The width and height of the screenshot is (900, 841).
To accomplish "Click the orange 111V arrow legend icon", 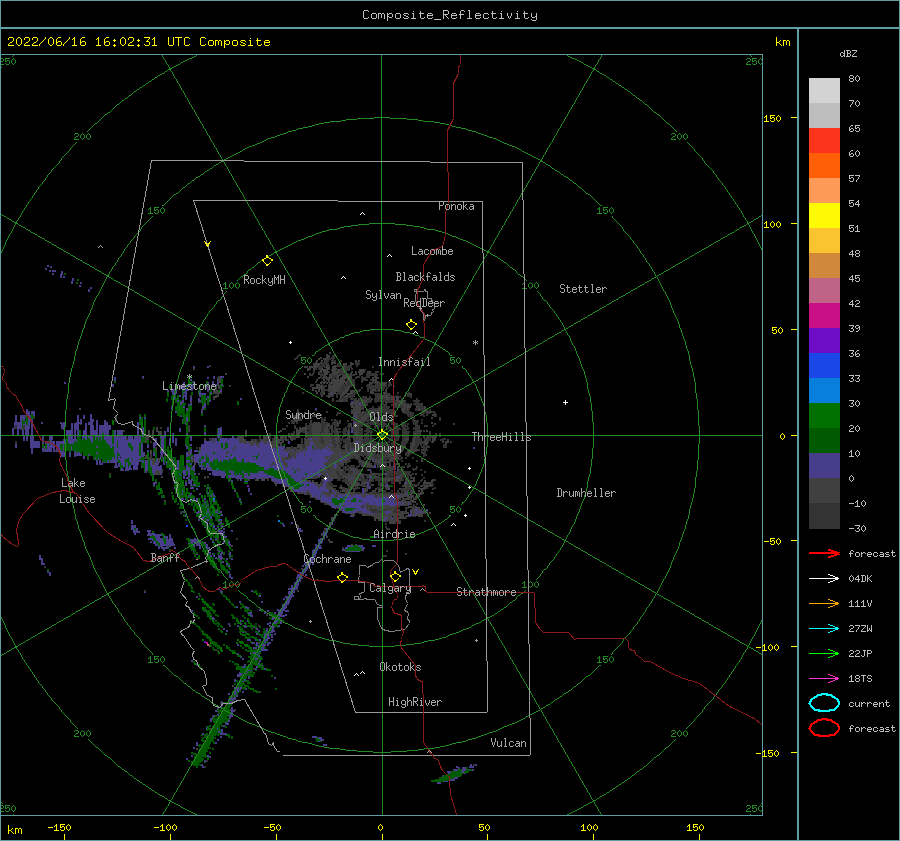I will (x=824, y=603).
